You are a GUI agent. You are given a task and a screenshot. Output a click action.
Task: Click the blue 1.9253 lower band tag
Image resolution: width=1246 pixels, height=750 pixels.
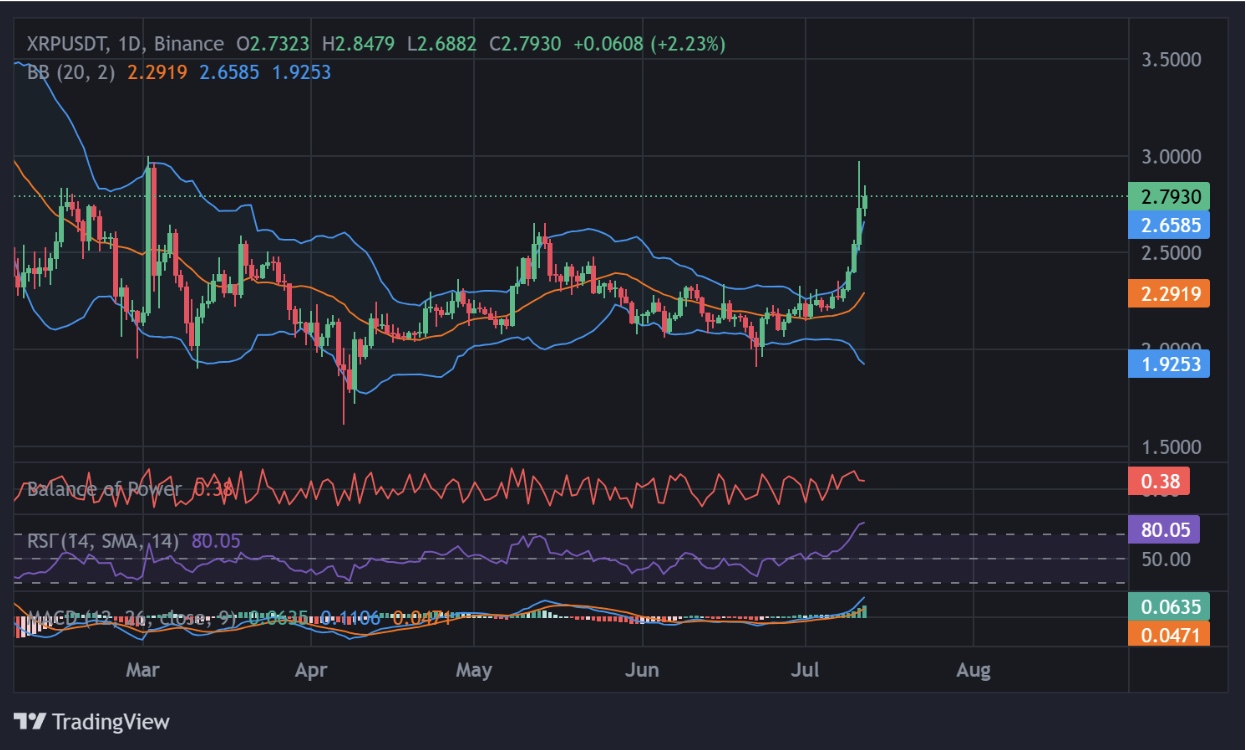pos(1168,363)
